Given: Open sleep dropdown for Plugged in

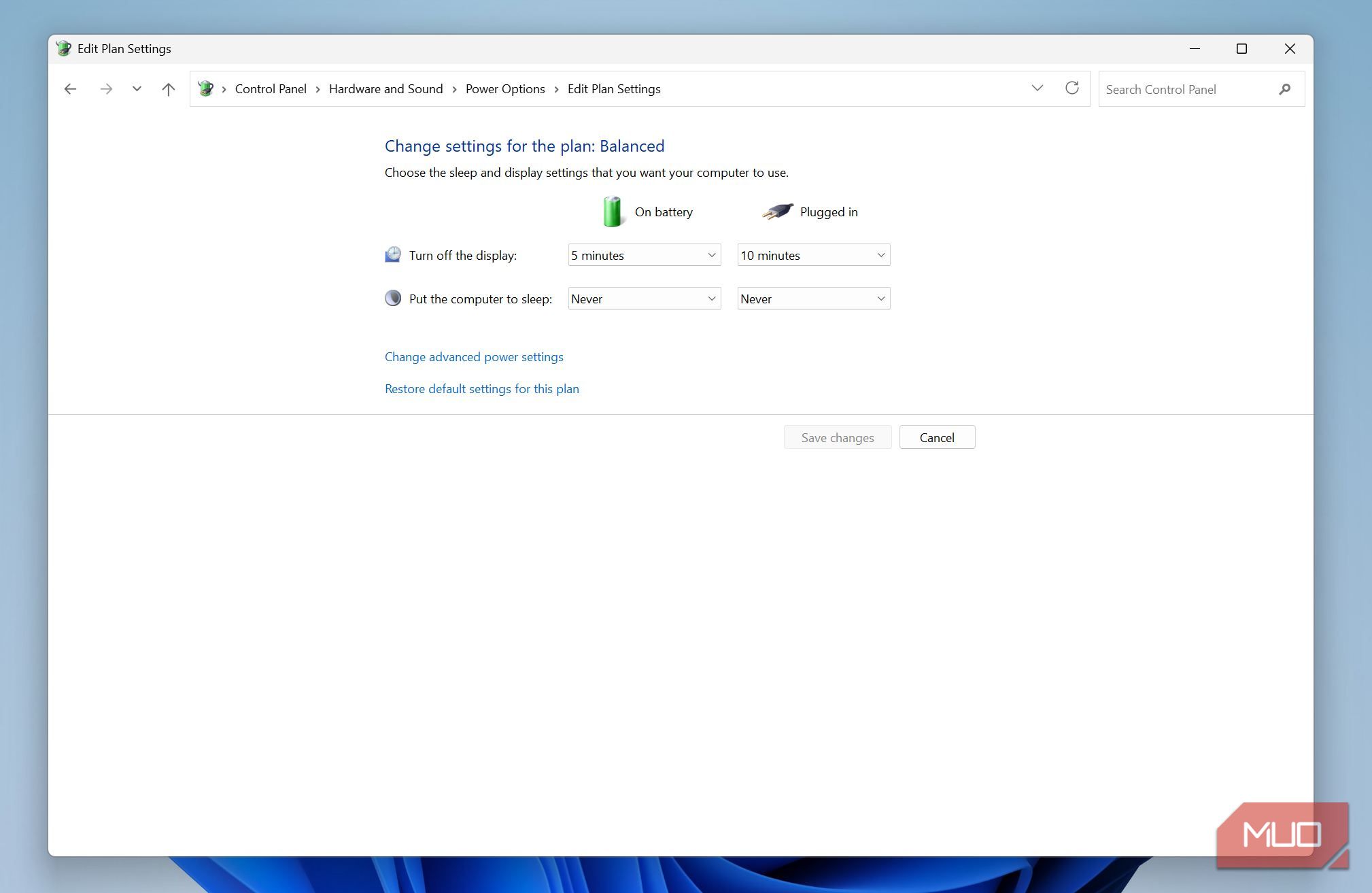Looking at the screenshot, I should coord(814,299).
